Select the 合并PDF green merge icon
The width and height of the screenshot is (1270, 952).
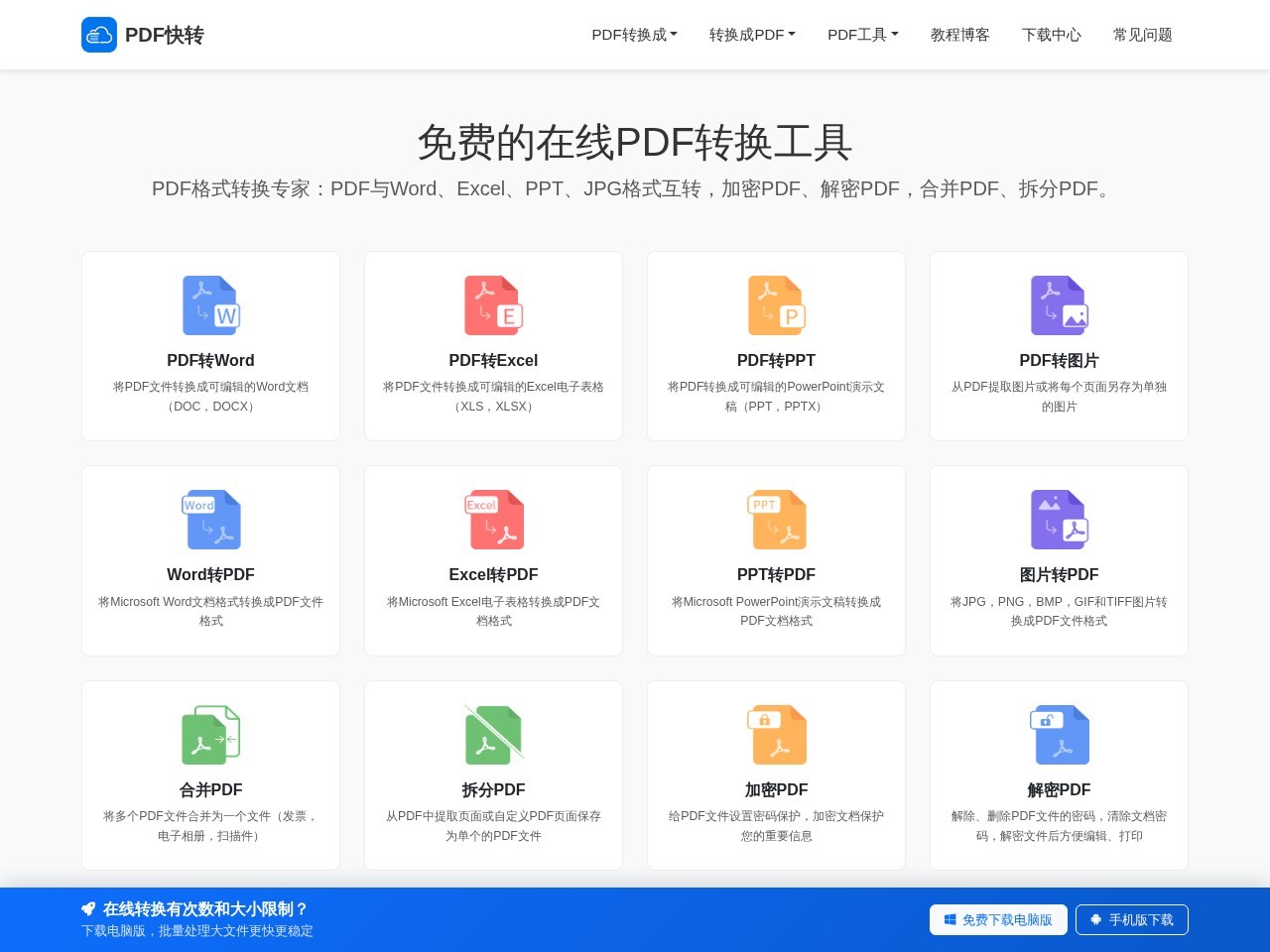[211, 735]
